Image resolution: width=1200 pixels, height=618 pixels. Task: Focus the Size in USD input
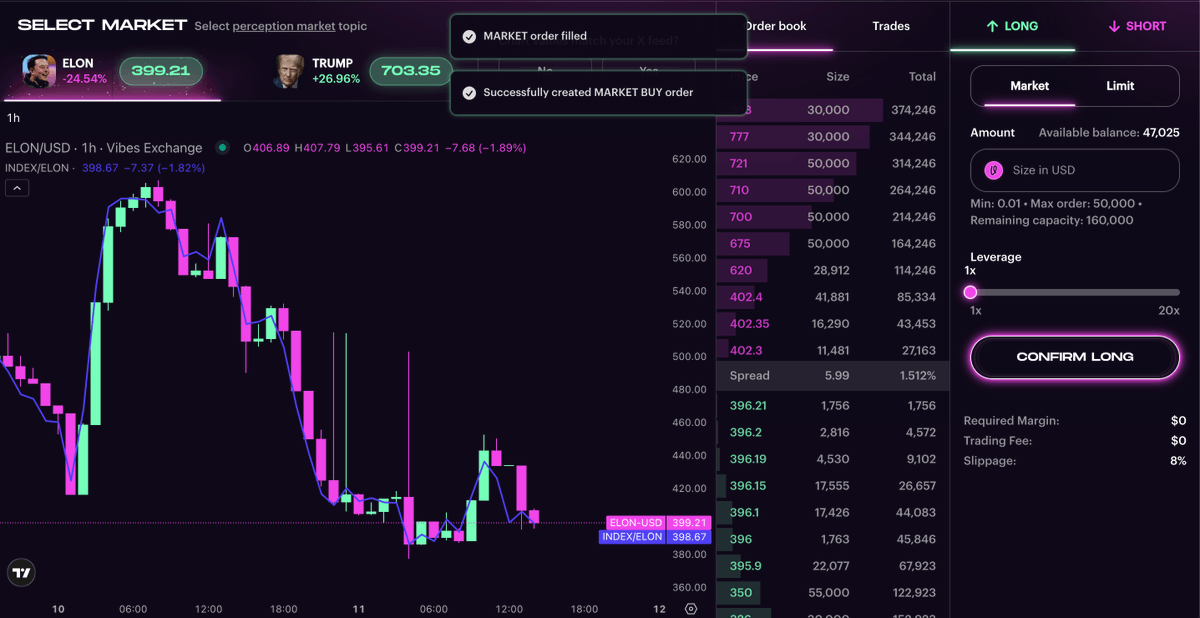pyautogui.click(x=1075, y=170)
